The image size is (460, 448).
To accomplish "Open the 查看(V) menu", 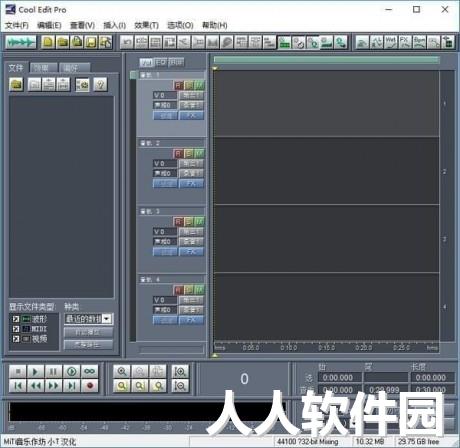I will (82, 25).
